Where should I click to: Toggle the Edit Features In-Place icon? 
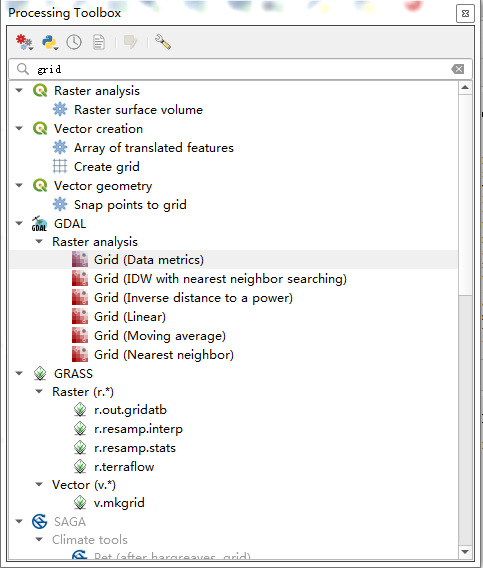(130, 42)
